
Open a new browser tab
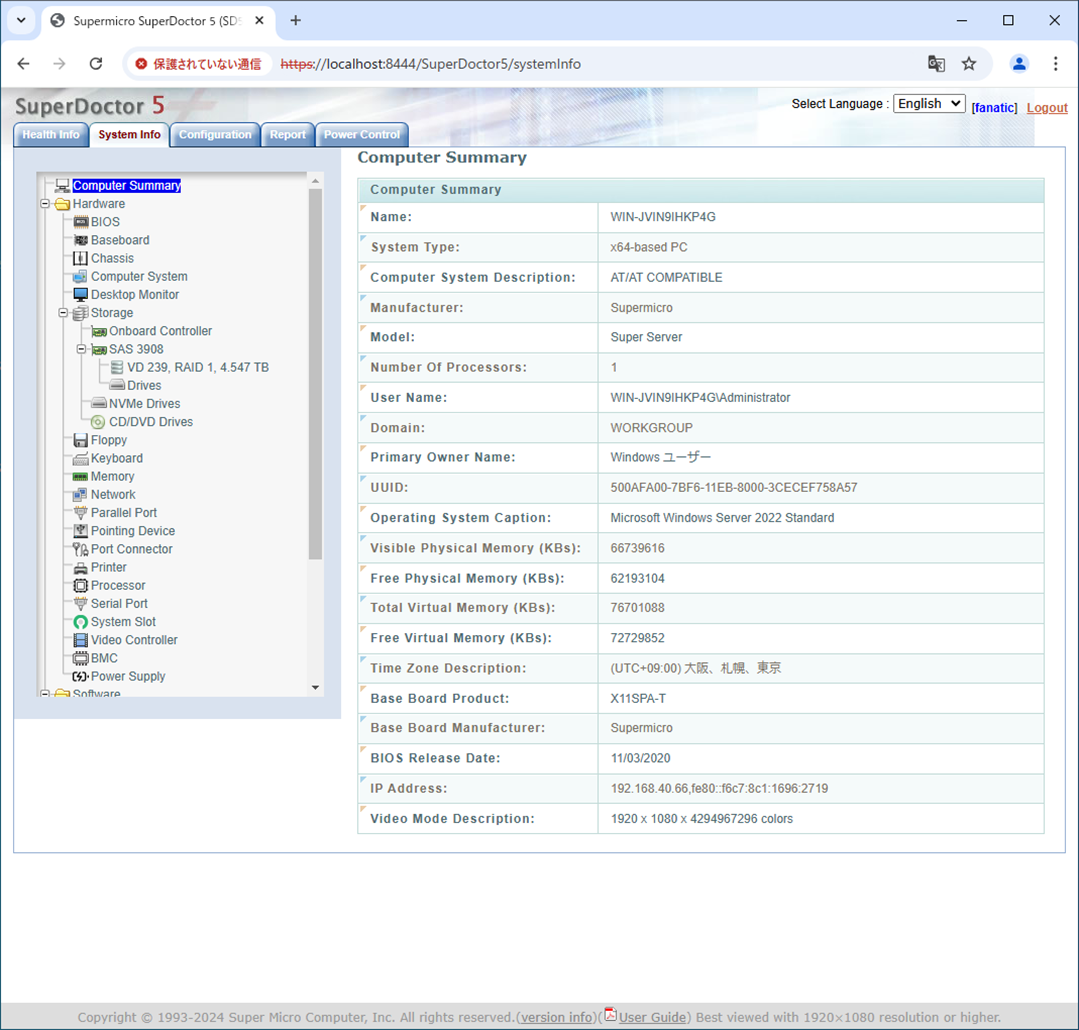click(295, 21)
